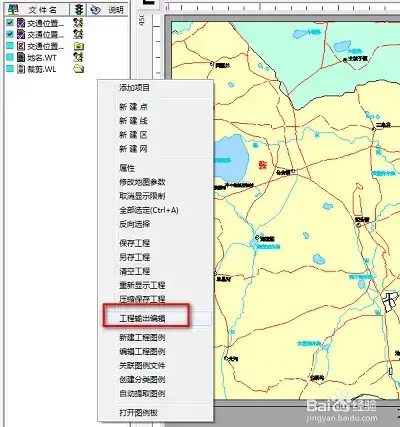Select 压缩保存工程 menu entry
This screenshot has width=400, height=427.
tap(142, 299)
